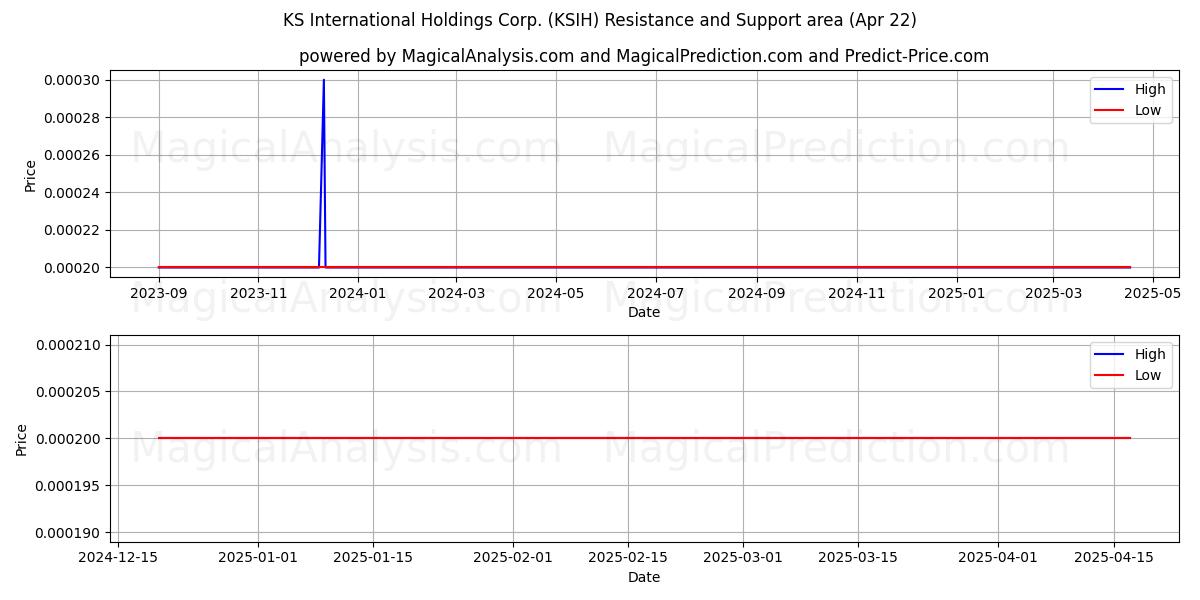Click the 2025-03-01 x-axis tick label
This screenshot has height=600, width=1200.
click(x=743, y=558)
